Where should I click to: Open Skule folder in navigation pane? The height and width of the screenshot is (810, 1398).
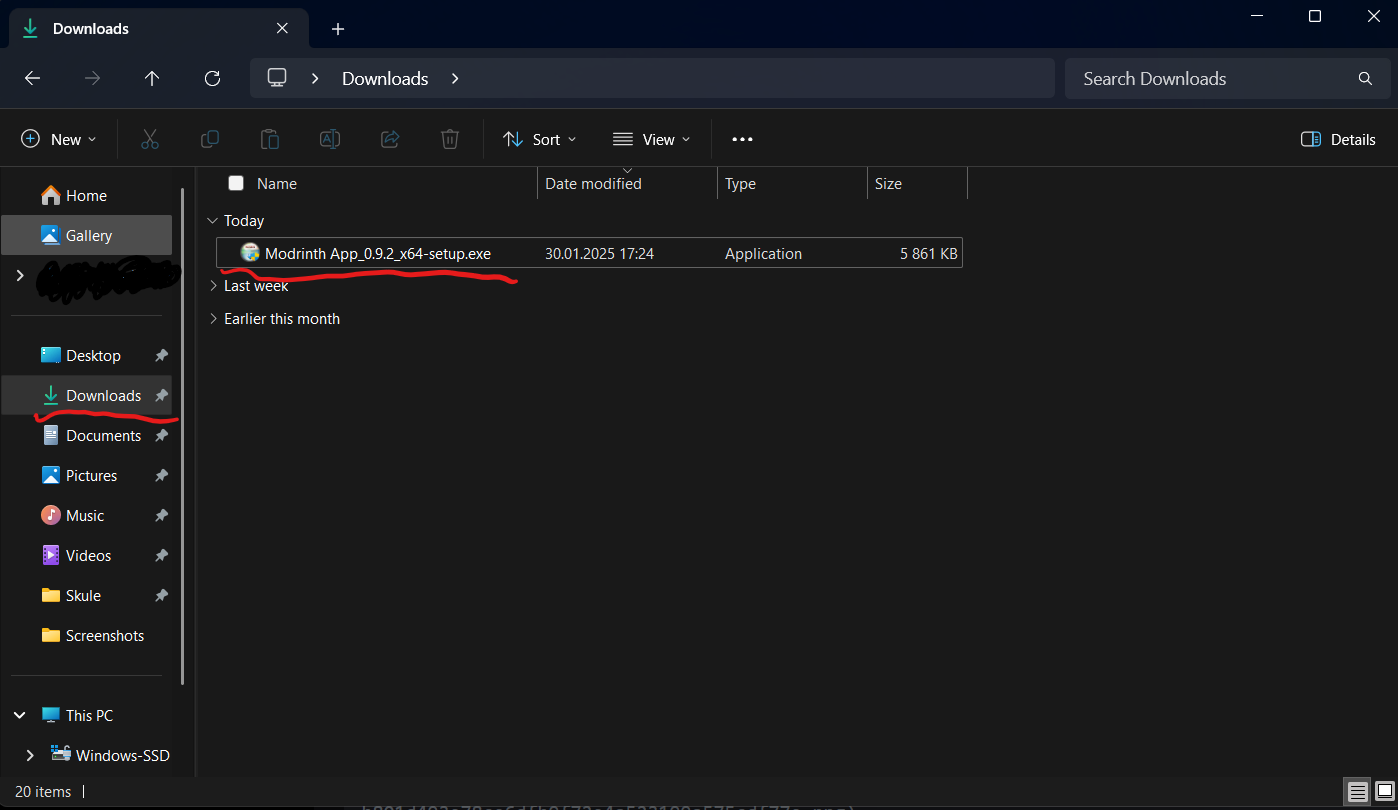[x=87, y=596]
